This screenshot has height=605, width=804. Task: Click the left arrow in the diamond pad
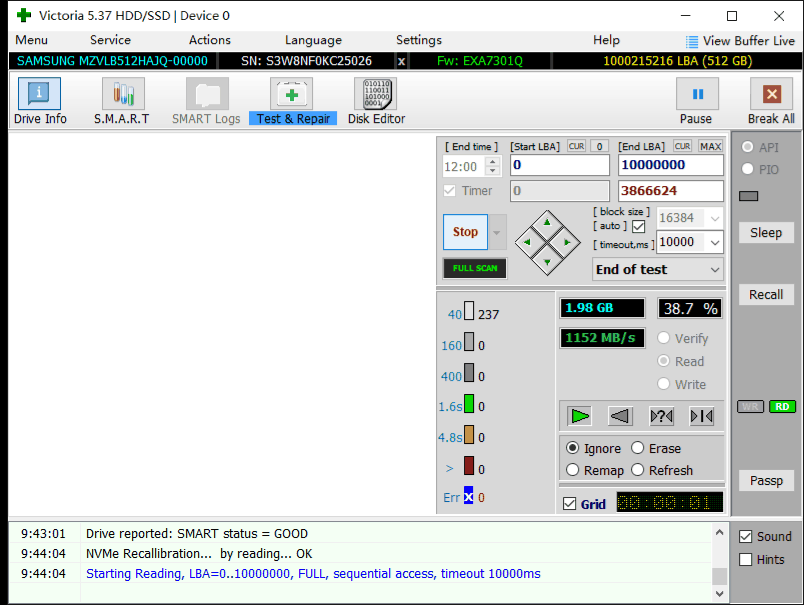click(528, 243)
